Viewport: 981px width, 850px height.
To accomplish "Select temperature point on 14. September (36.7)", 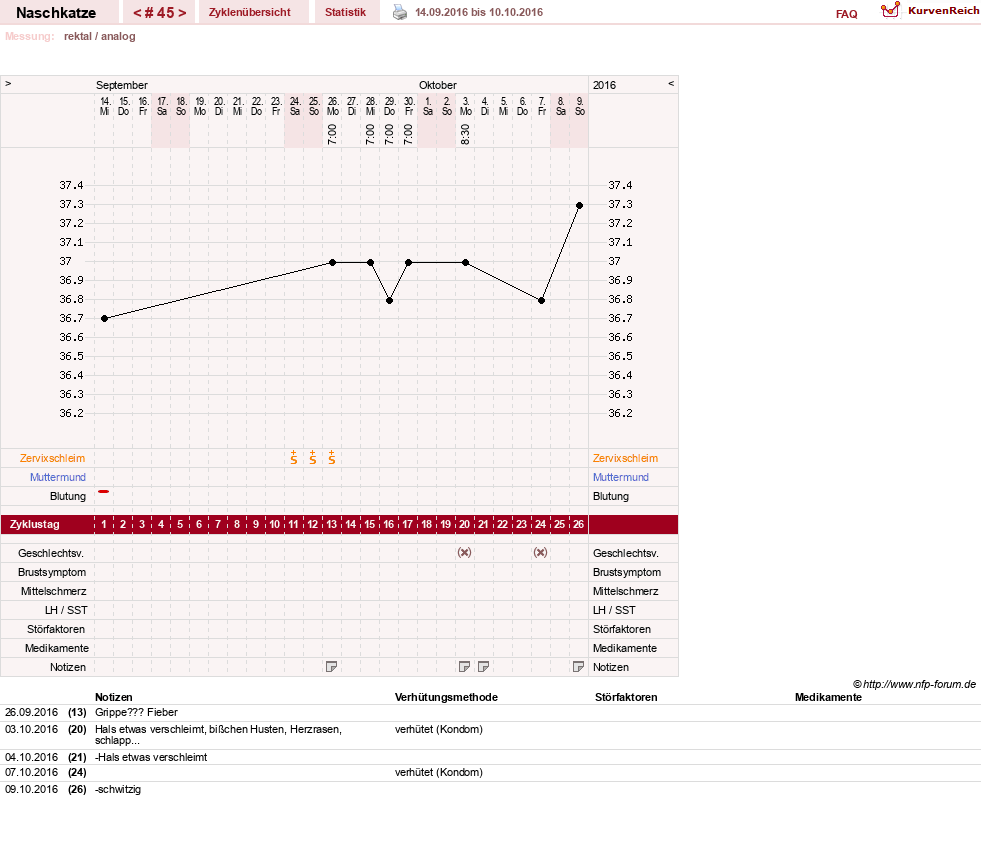I will coord(104,319).
